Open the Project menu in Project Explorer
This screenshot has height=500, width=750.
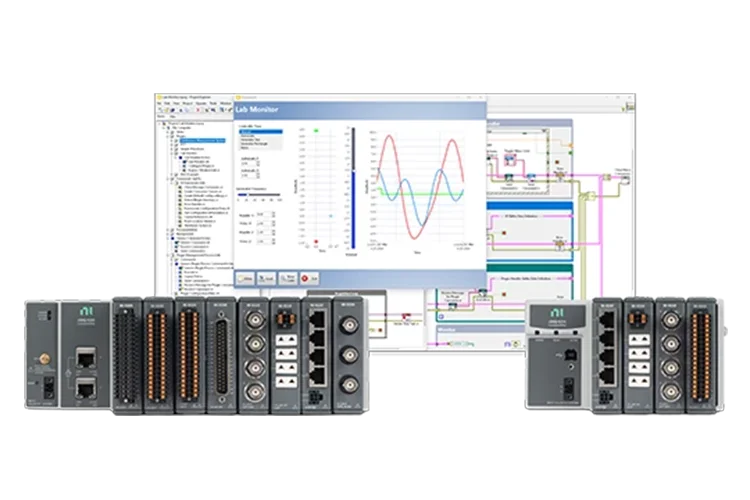pyautogui.click(x=188, y=103)
